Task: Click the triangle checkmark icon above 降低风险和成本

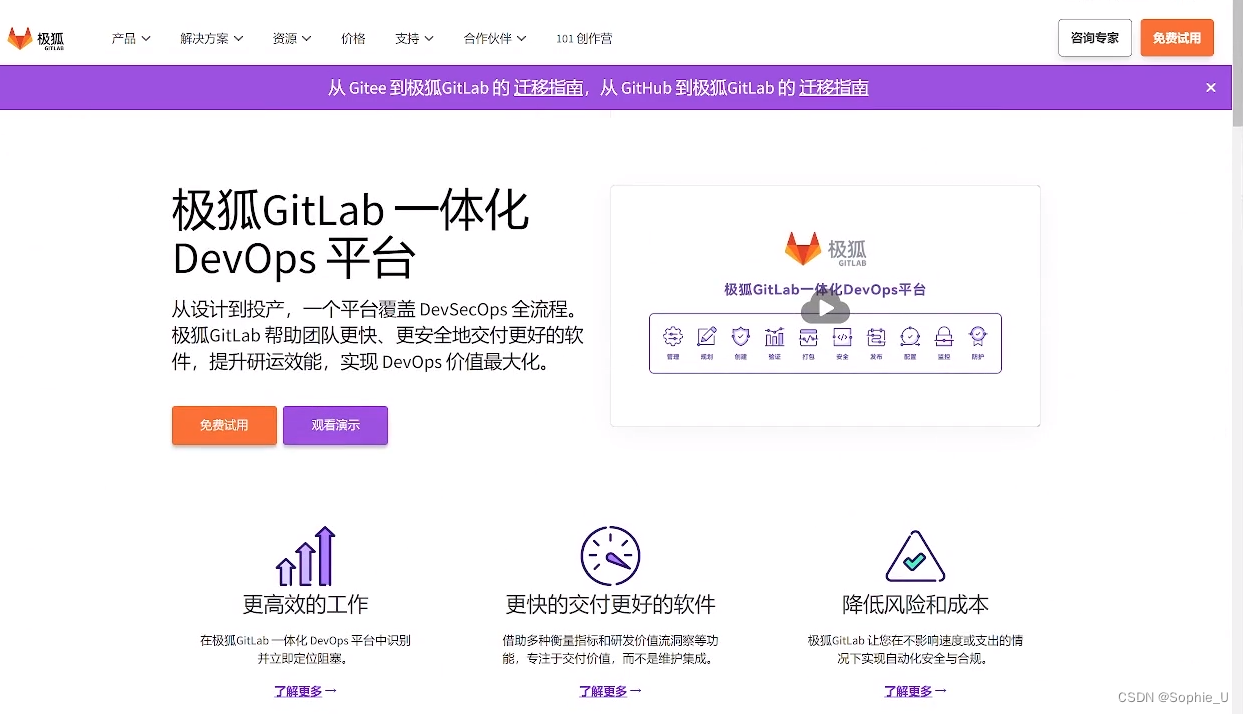Action: pyautogui.click(x=915, y=557)
